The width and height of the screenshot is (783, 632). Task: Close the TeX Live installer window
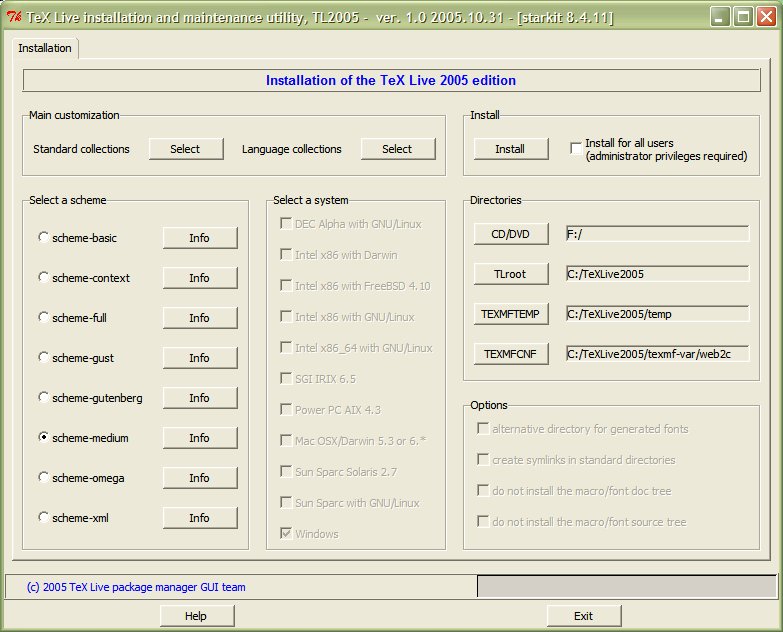(x=766, y=17)
